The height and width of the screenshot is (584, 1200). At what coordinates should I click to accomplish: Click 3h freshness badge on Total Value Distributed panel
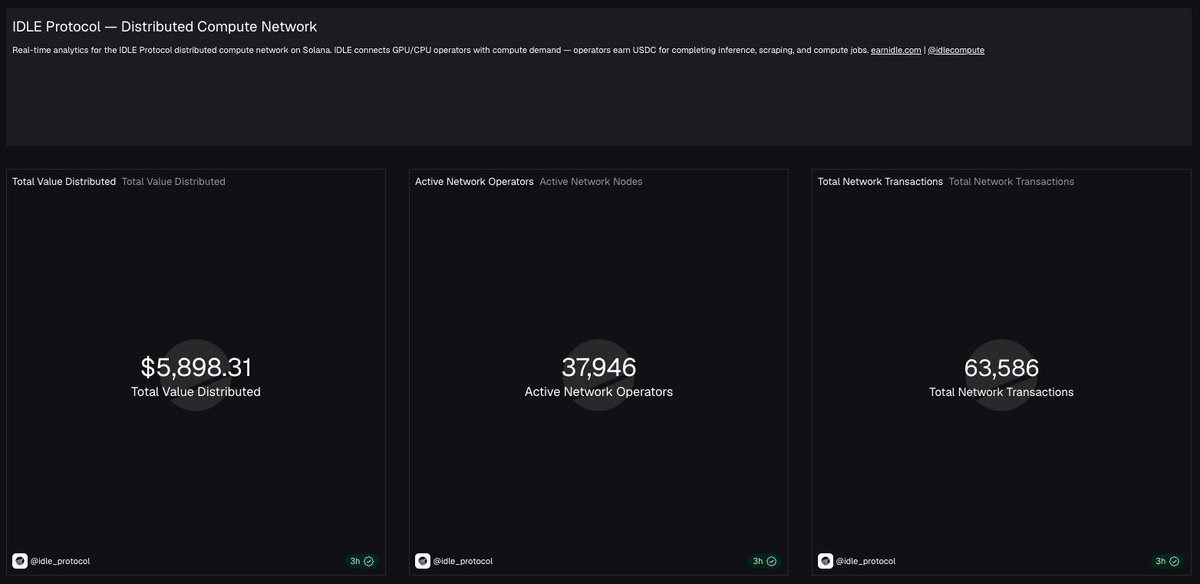point(362,561)
